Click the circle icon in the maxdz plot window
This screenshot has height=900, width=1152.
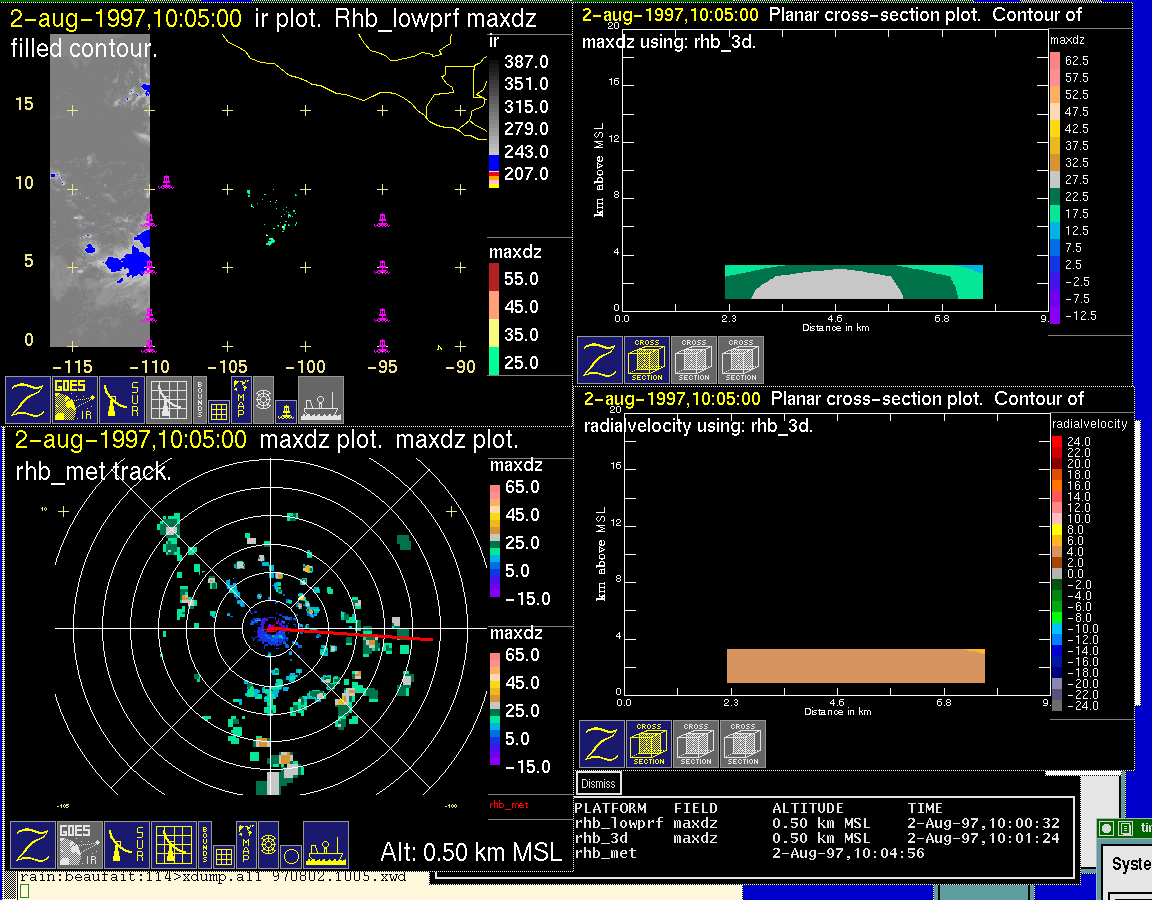pos(289,855)
